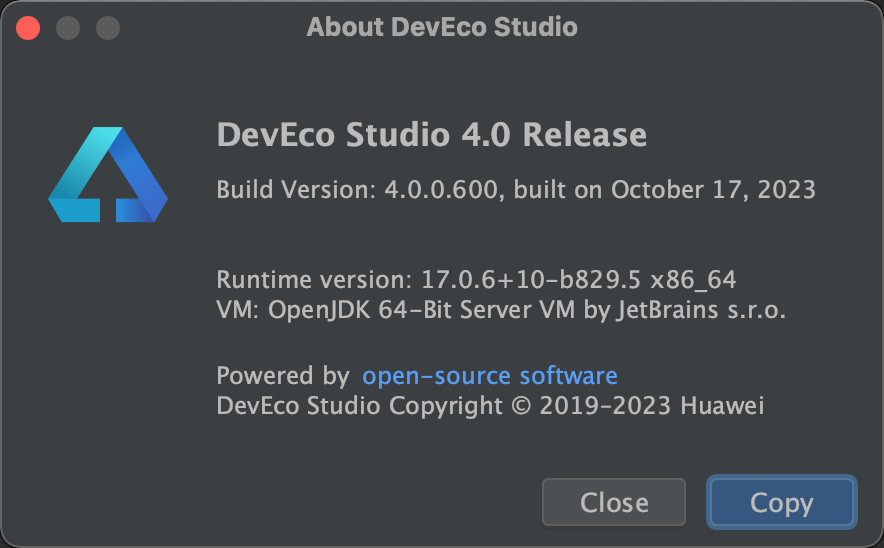
Task: Open the open-source software link
Action: (490, 376)
